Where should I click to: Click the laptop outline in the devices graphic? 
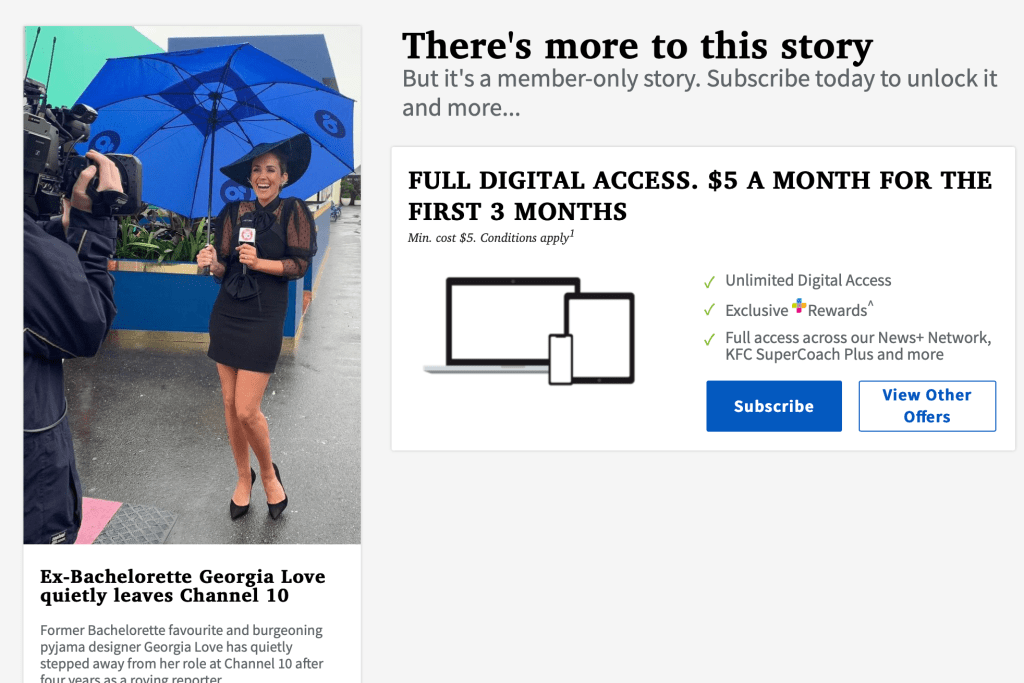click(x=500, y=325)
